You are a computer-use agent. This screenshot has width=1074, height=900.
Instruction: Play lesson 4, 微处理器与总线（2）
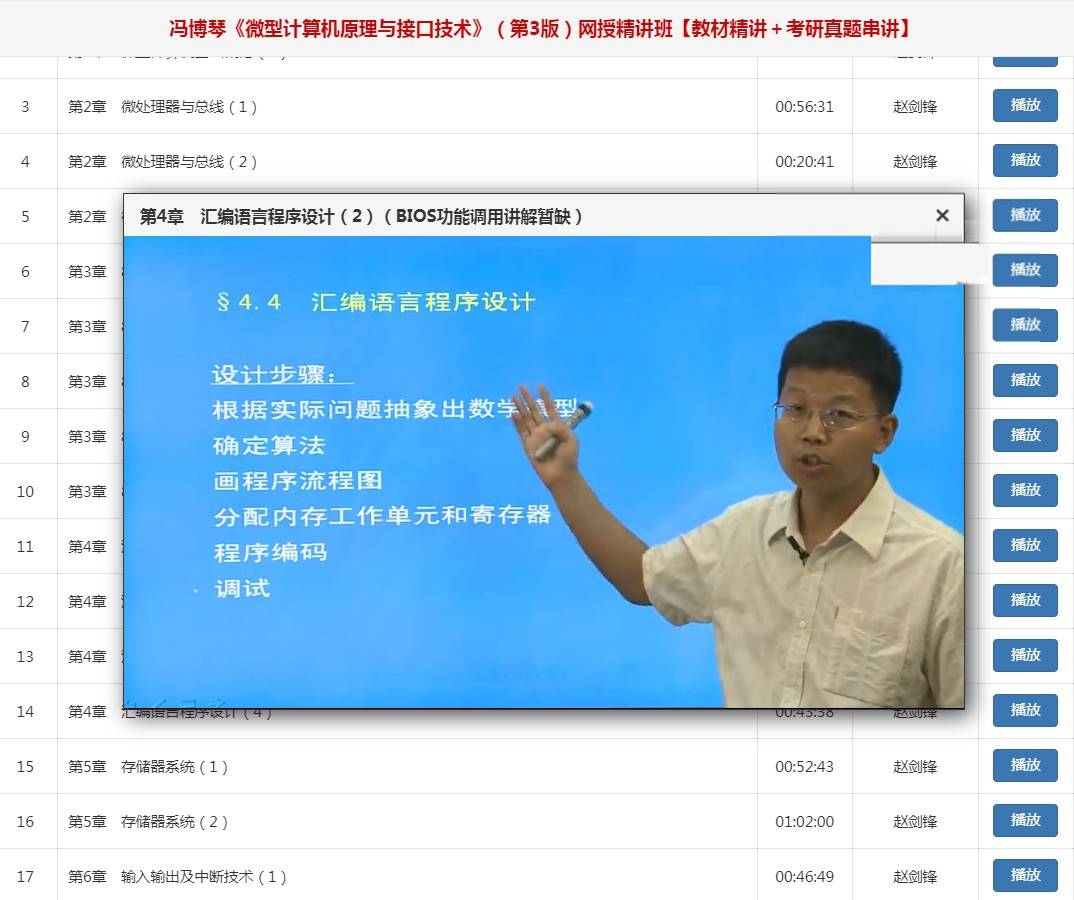1025,160
